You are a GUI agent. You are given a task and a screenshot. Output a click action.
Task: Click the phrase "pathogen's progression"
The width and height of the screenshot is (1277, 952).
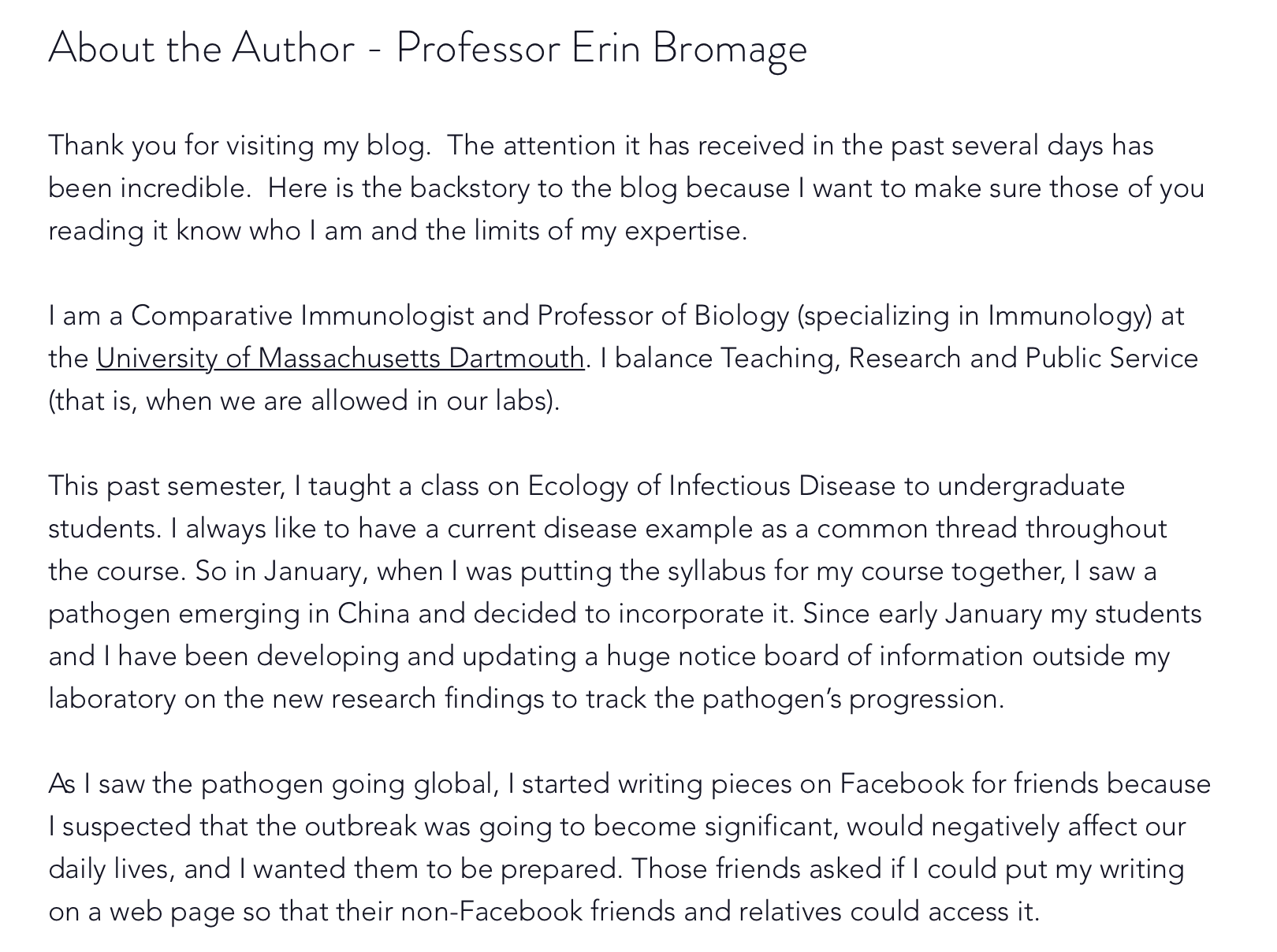pyautogui.click(x=852, y=698)
